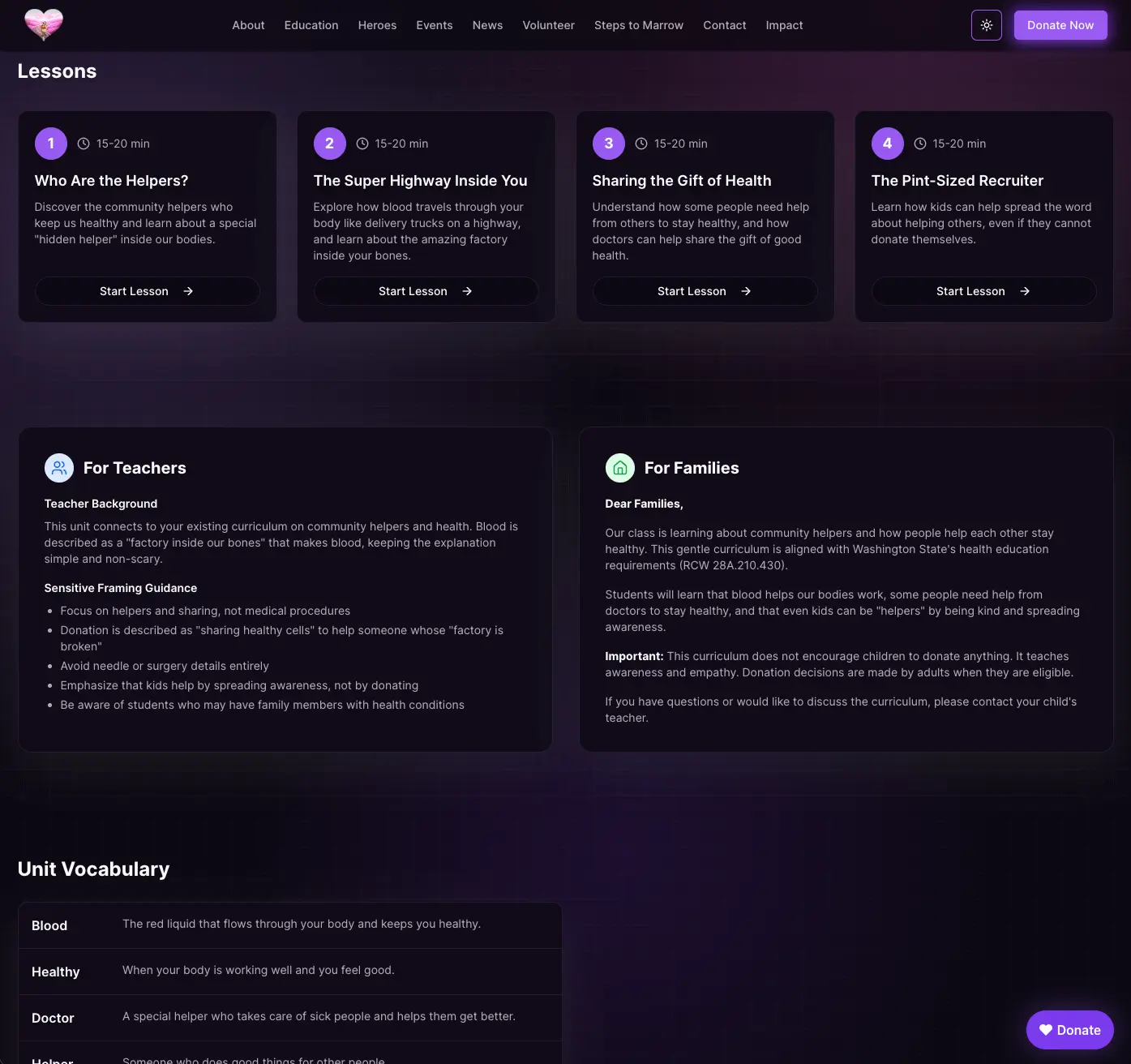Open the About menu item
Screen dimensions: 1131x1064
[248, 25]
